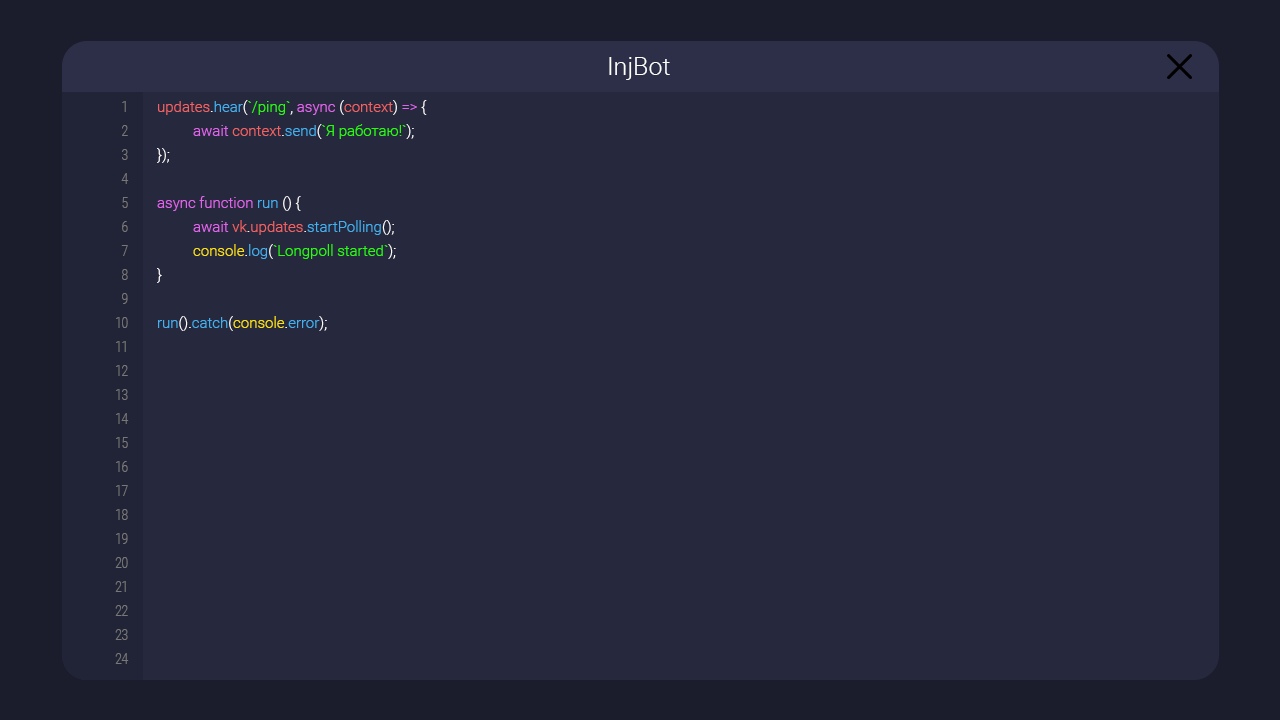Select line number 13 in the gutter
Viewport: 1280px width, 720px height.
121,395
